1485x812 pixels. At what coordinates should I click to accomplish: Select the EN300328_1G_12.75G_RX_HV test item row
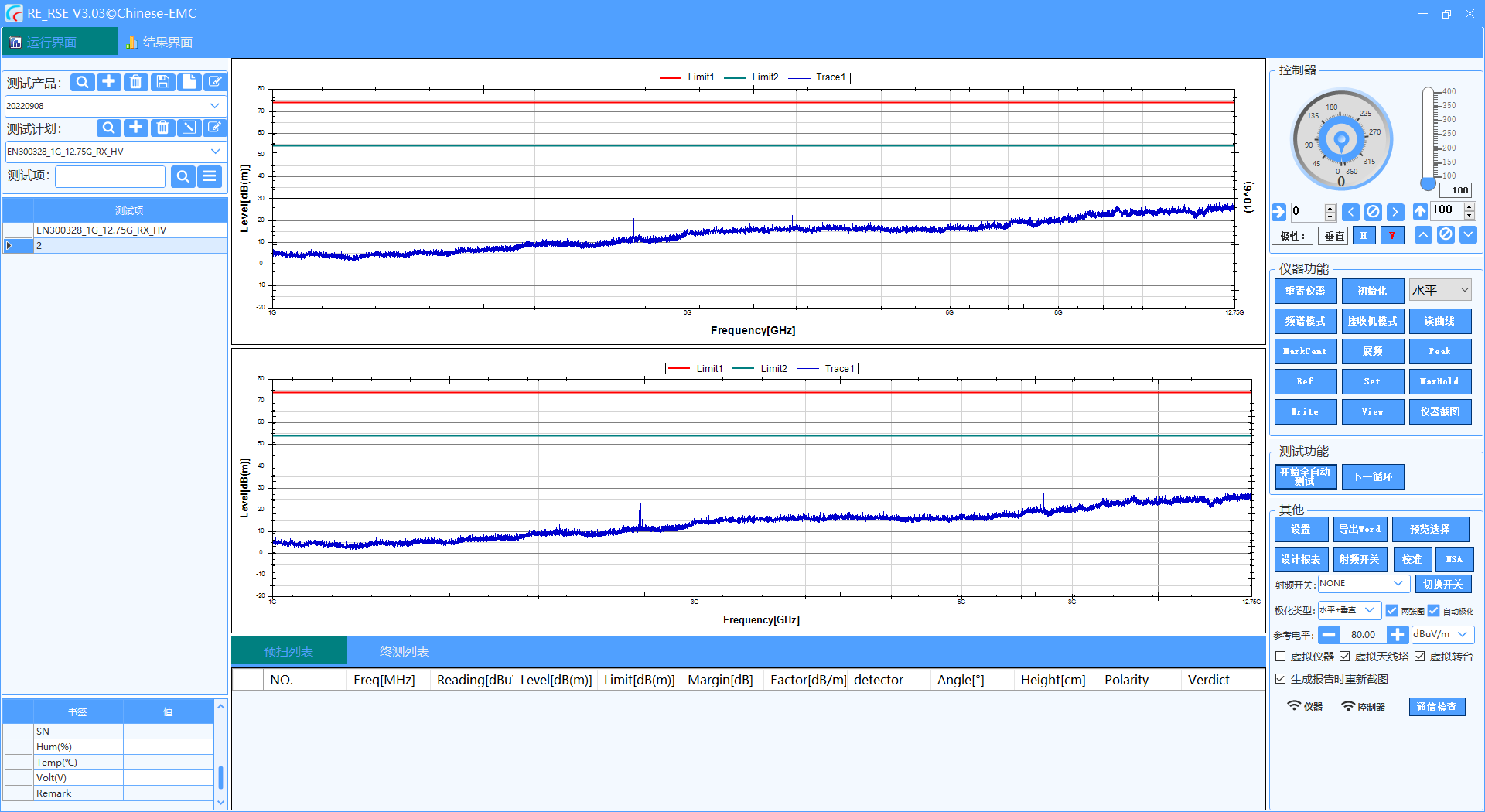click(x=115, y=230)
